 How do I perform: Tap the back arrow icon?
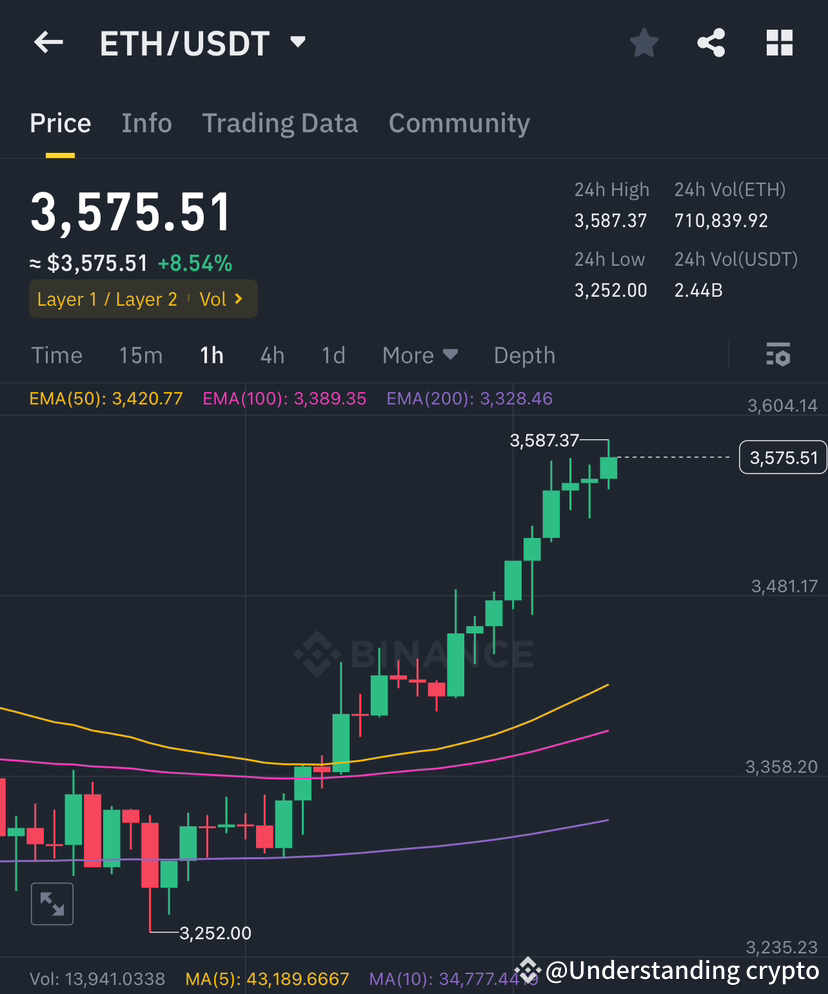coord(48,42)
